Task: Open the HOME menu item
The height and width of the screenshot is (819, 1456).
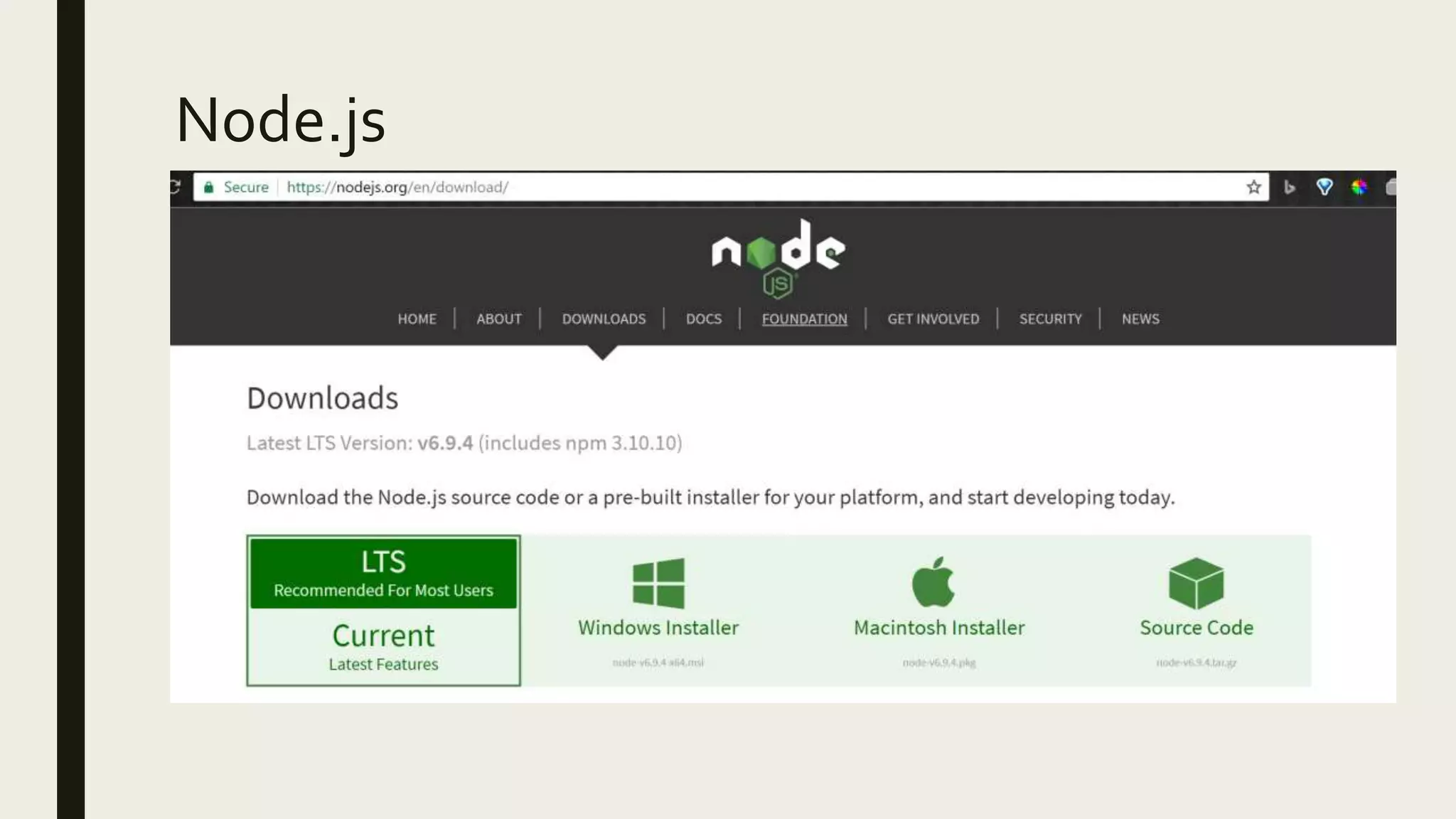Action: [417, 319]
